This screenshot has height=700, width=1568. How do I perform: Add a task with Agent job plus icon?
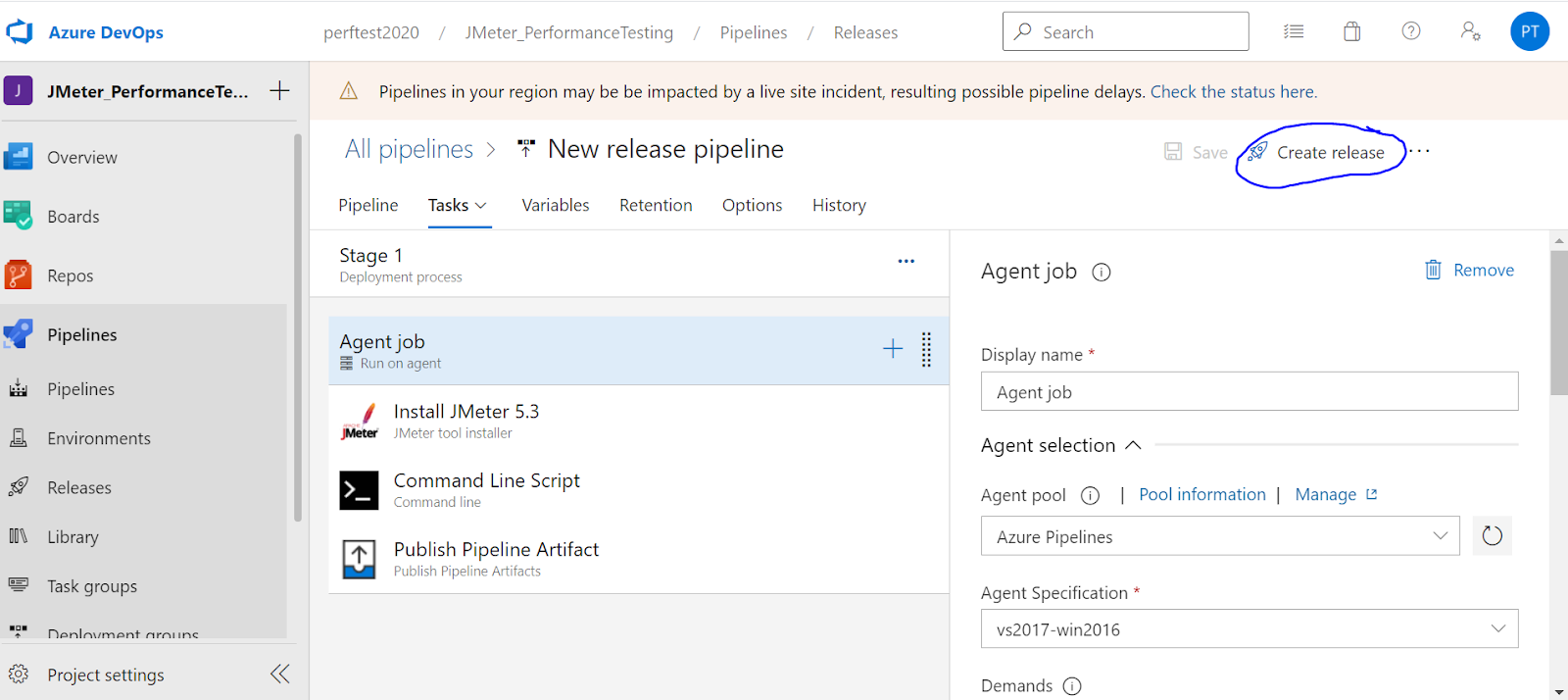[893, 348]
